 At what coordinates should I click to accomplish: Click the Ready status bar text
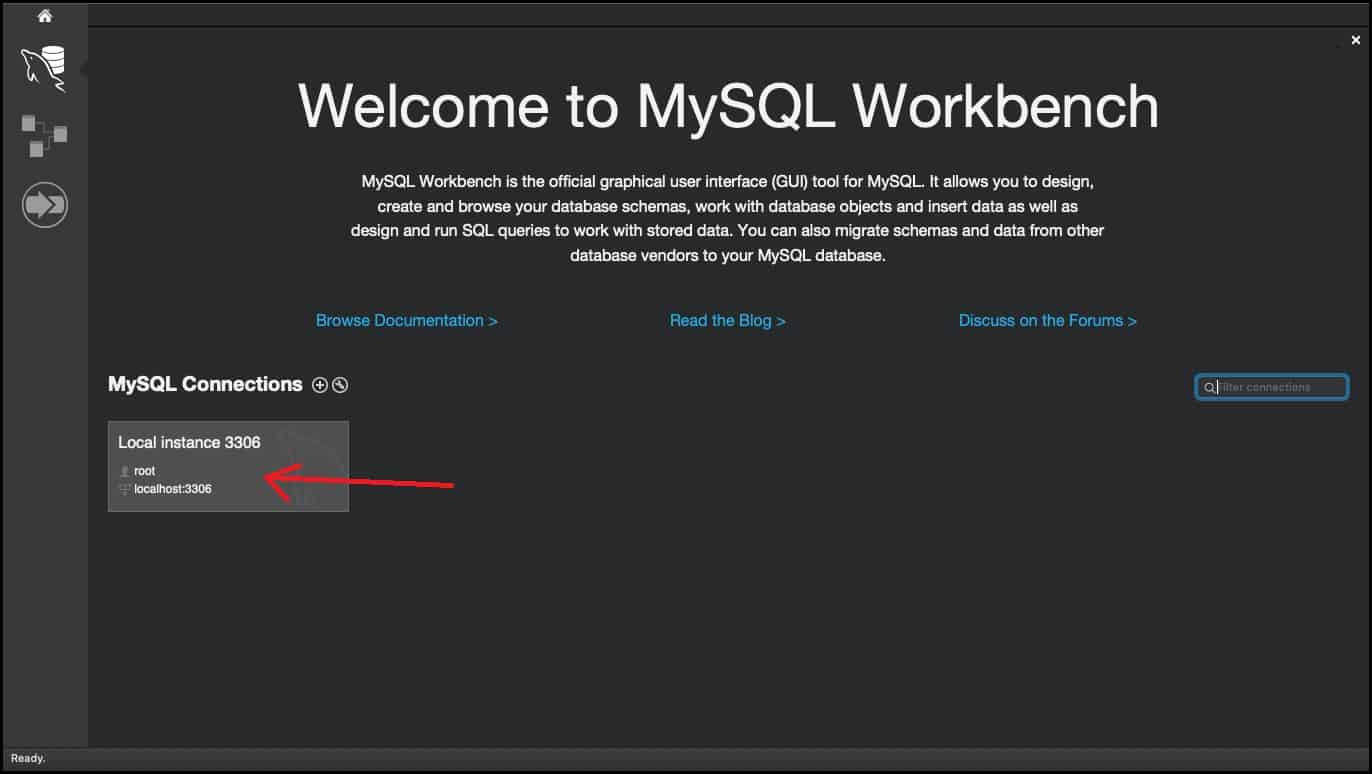point(28,759)
